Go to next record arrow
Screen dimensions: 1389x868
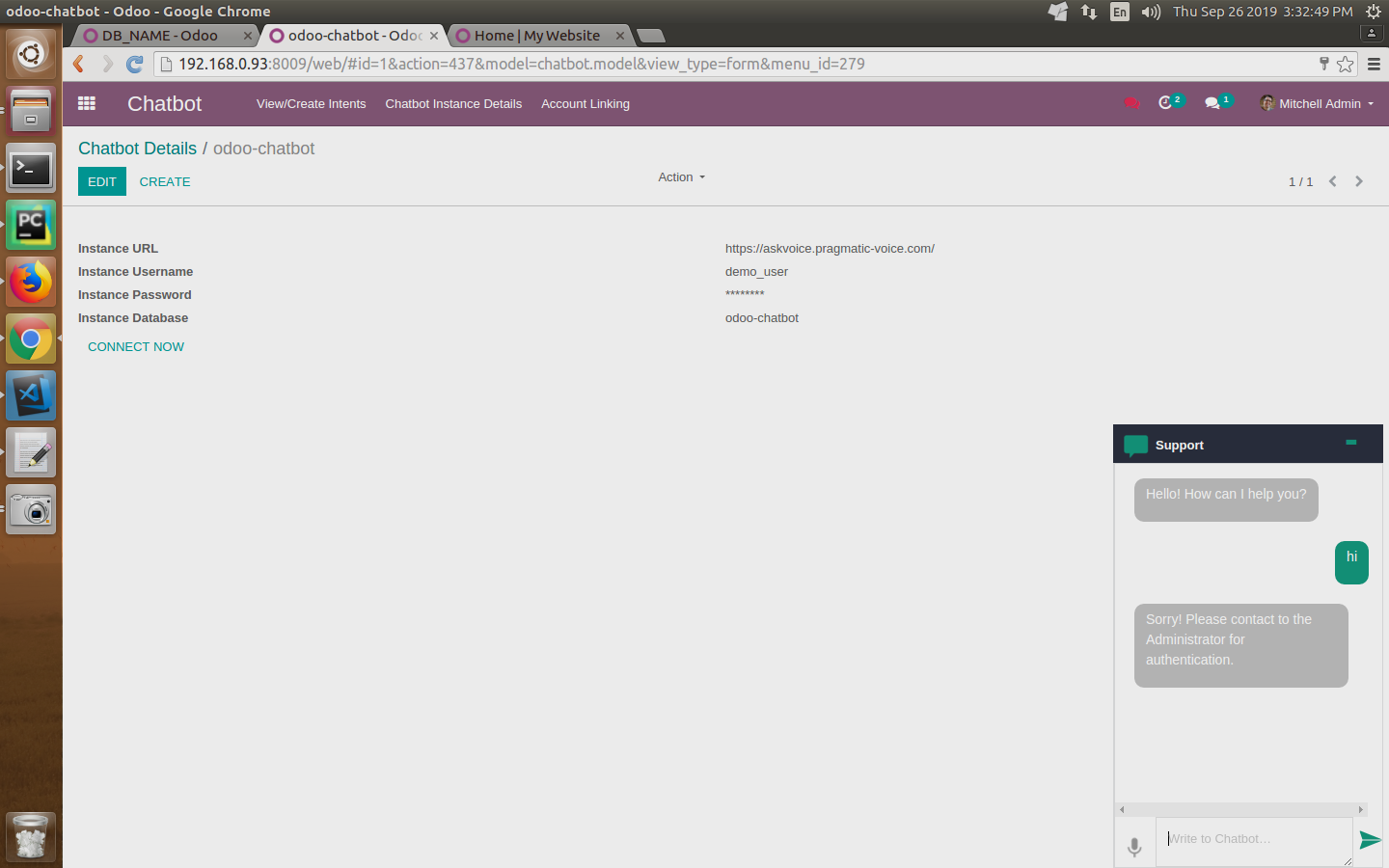1359,181
